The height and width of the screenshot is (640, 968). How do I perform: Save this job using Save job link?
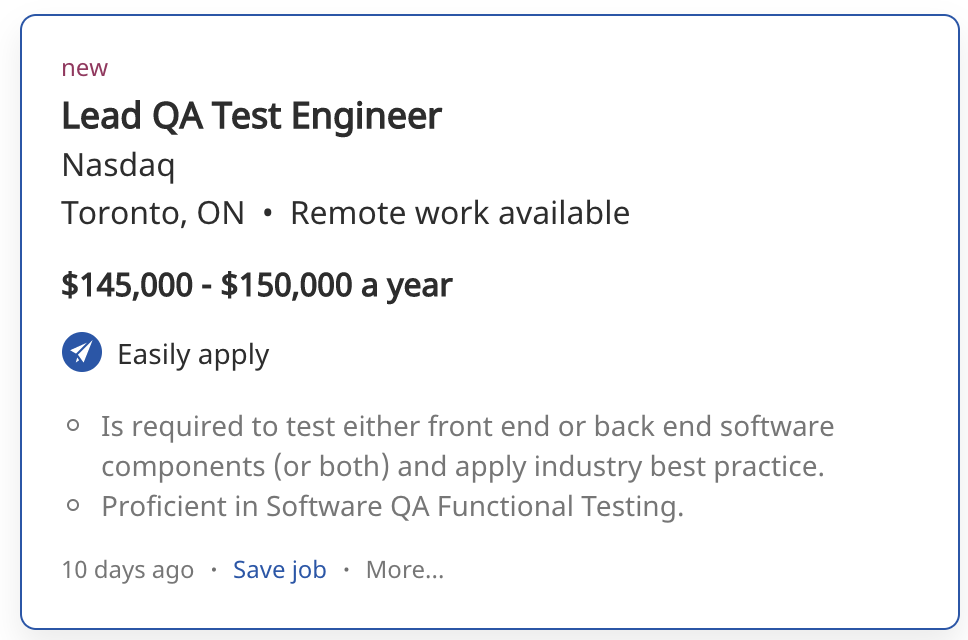pyautogui.click(x=279, y=570)
